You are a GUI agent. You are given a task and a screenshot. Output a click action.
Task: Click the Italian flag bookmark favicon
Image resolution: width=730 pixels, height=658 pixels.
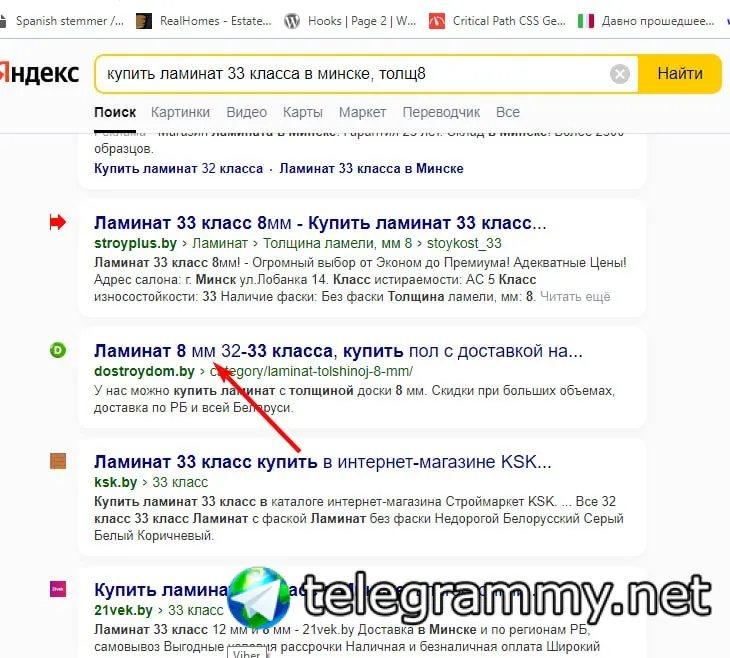pyautogui.click(x=586, y=21)
